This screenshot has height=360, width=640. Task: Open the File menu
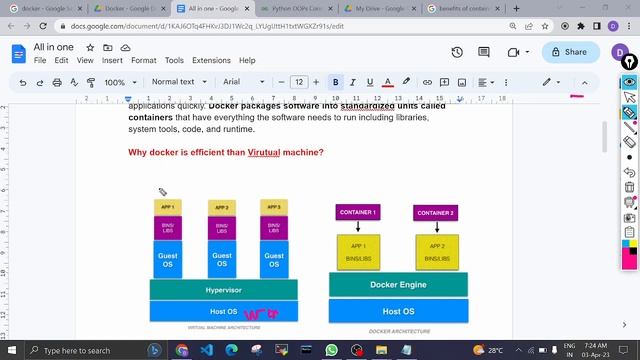click(40, 60)
